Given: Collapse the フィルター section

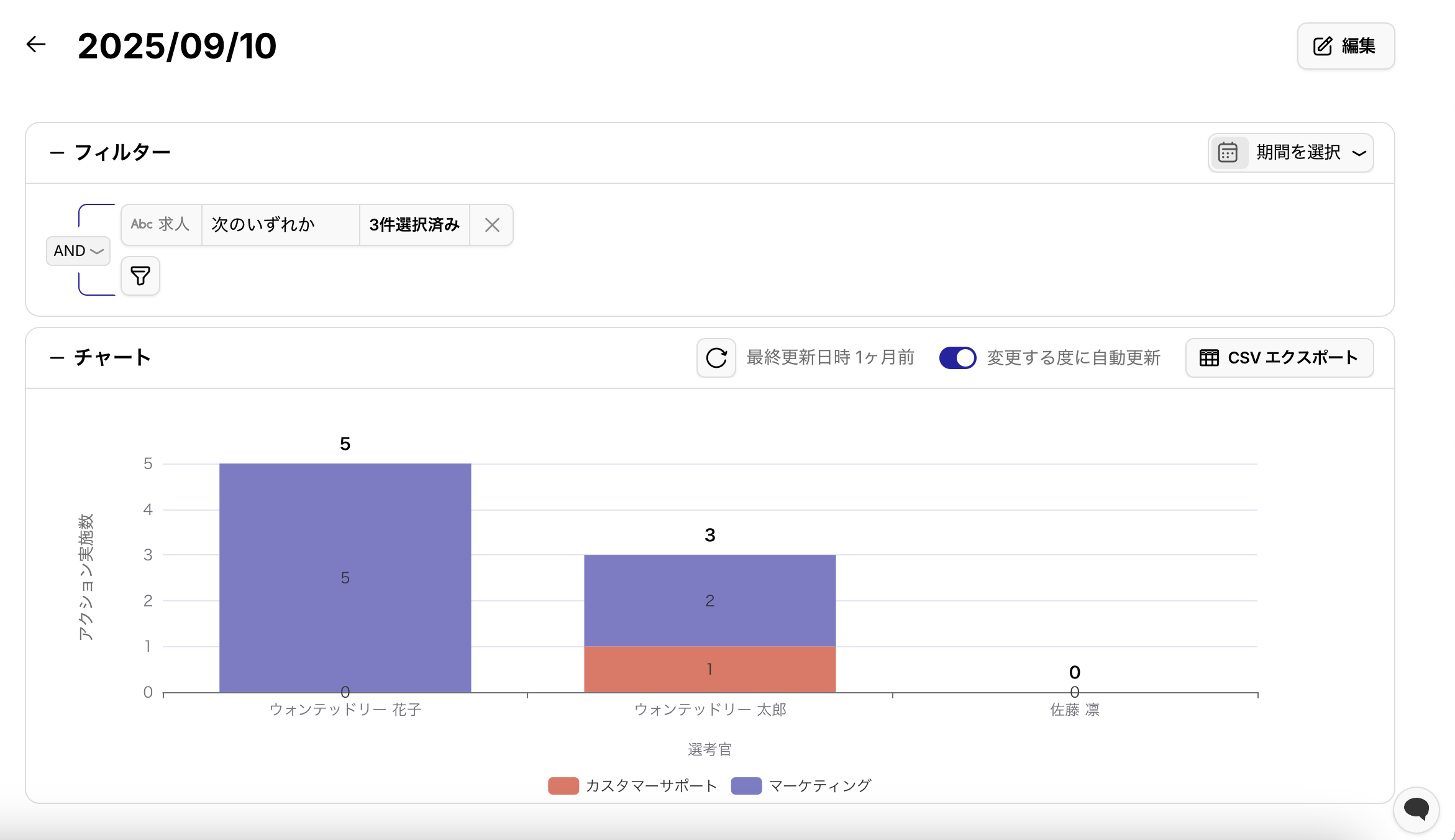Looking at the screenshot, I should click(57, 153).
